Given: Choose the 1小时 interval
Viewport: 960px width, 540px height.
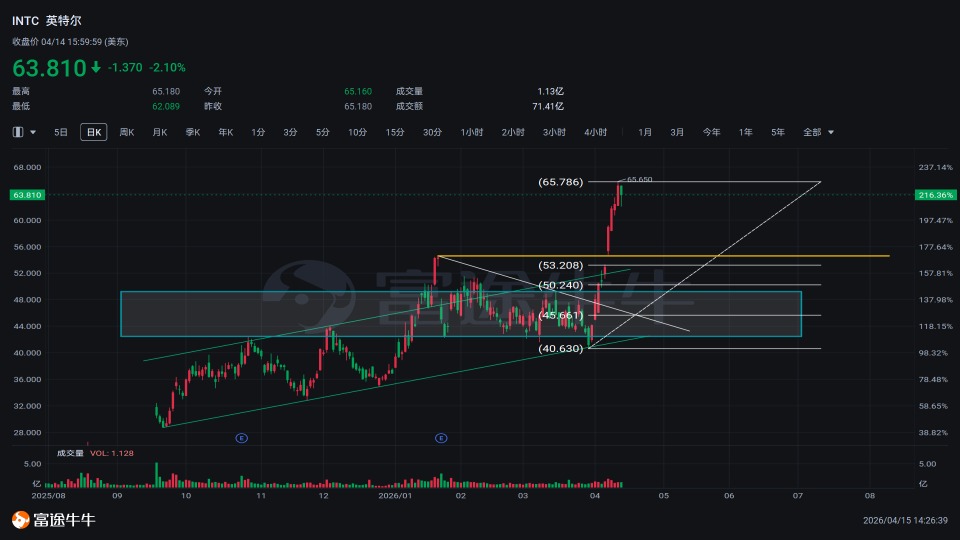Looking at the screenshot, I should 472,132.
